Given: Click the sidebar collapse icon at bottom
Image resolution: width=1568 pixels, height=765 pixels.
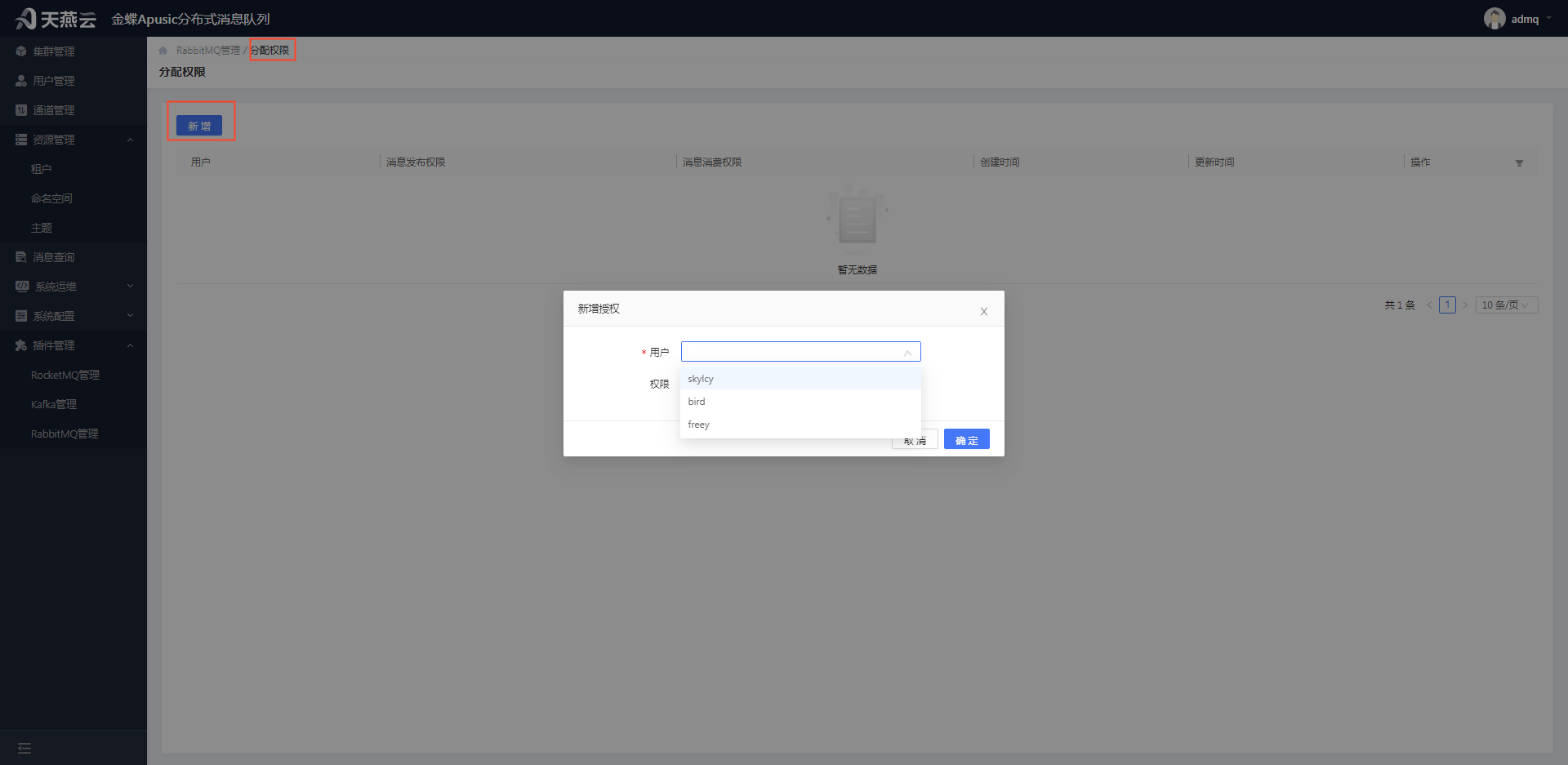Looking at the screenshot, I should (24, 748).
